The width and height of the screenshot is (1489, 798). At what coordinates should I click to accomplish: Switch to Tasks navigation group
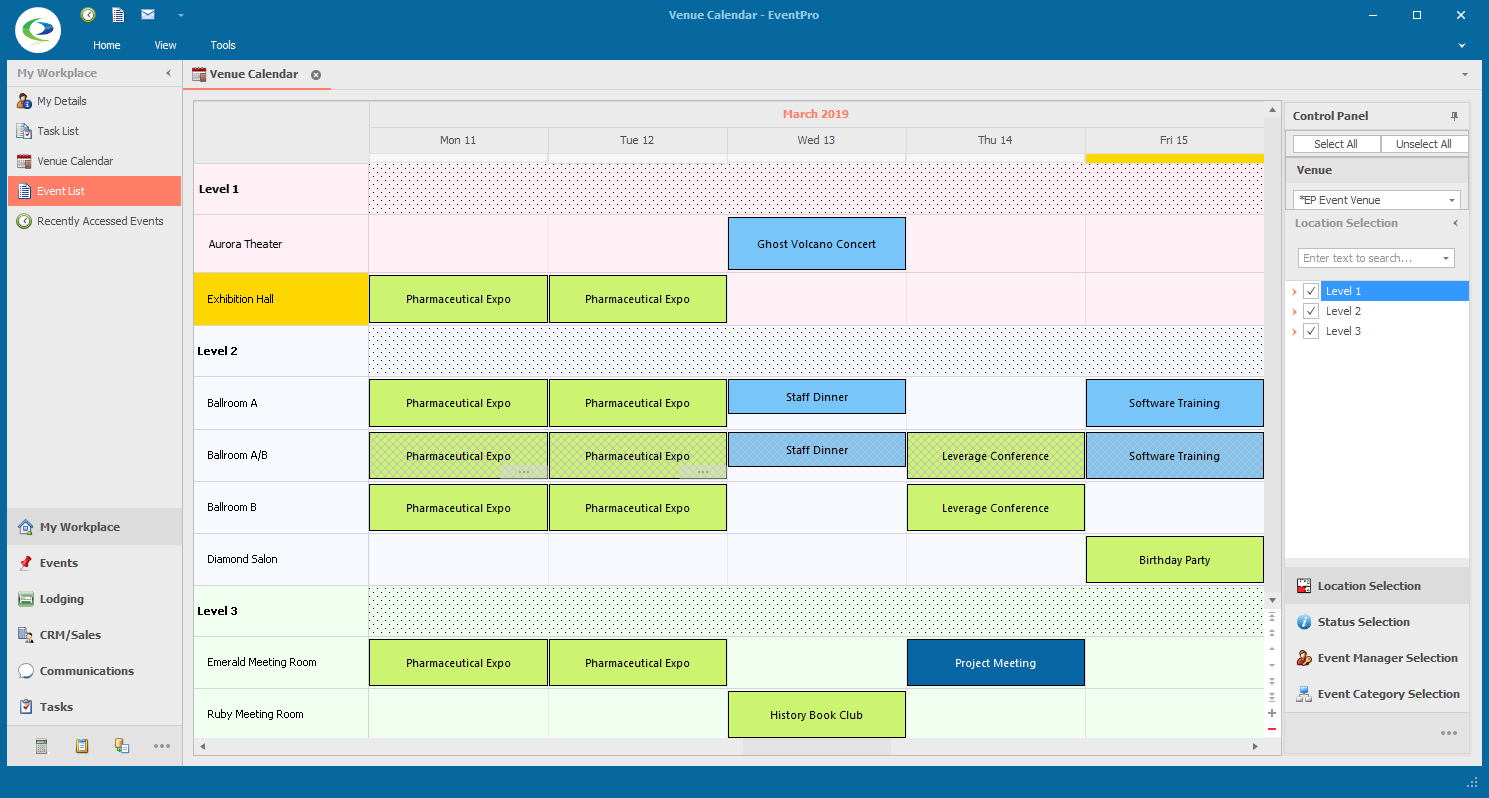click(95, 707)
